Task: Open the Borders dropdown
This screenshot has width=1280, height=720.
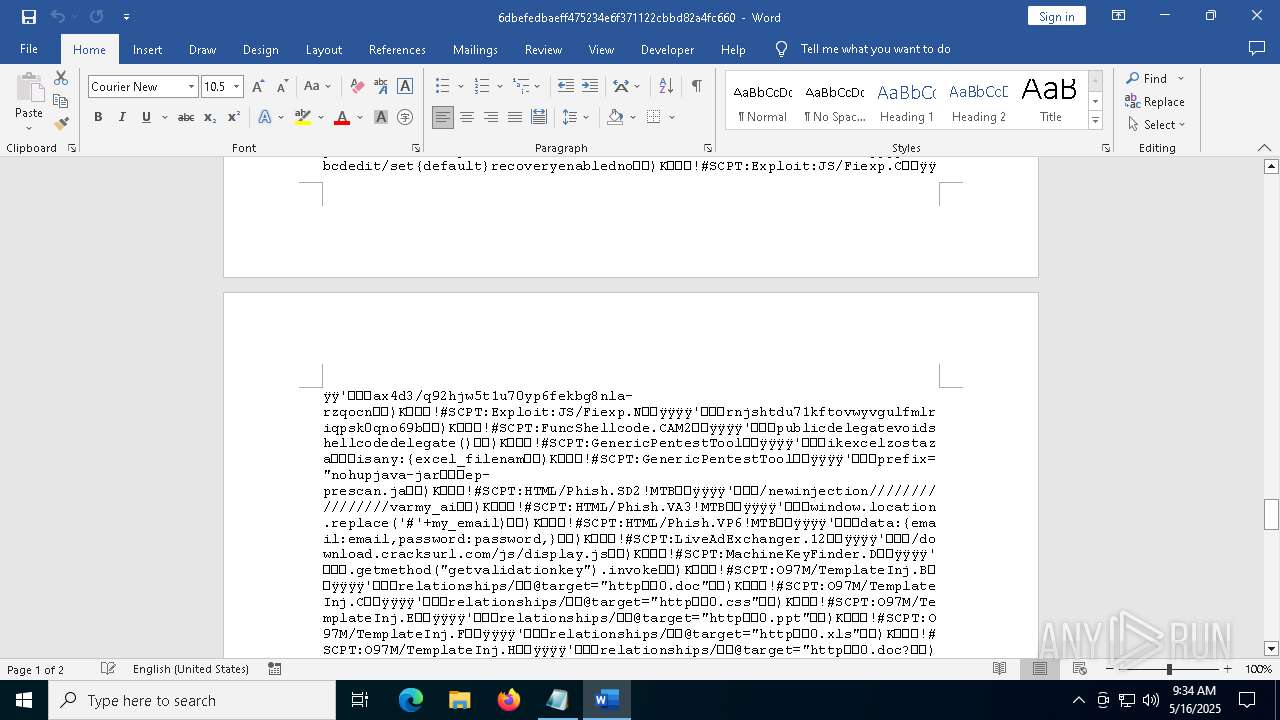Action: [x=671, y=117]
